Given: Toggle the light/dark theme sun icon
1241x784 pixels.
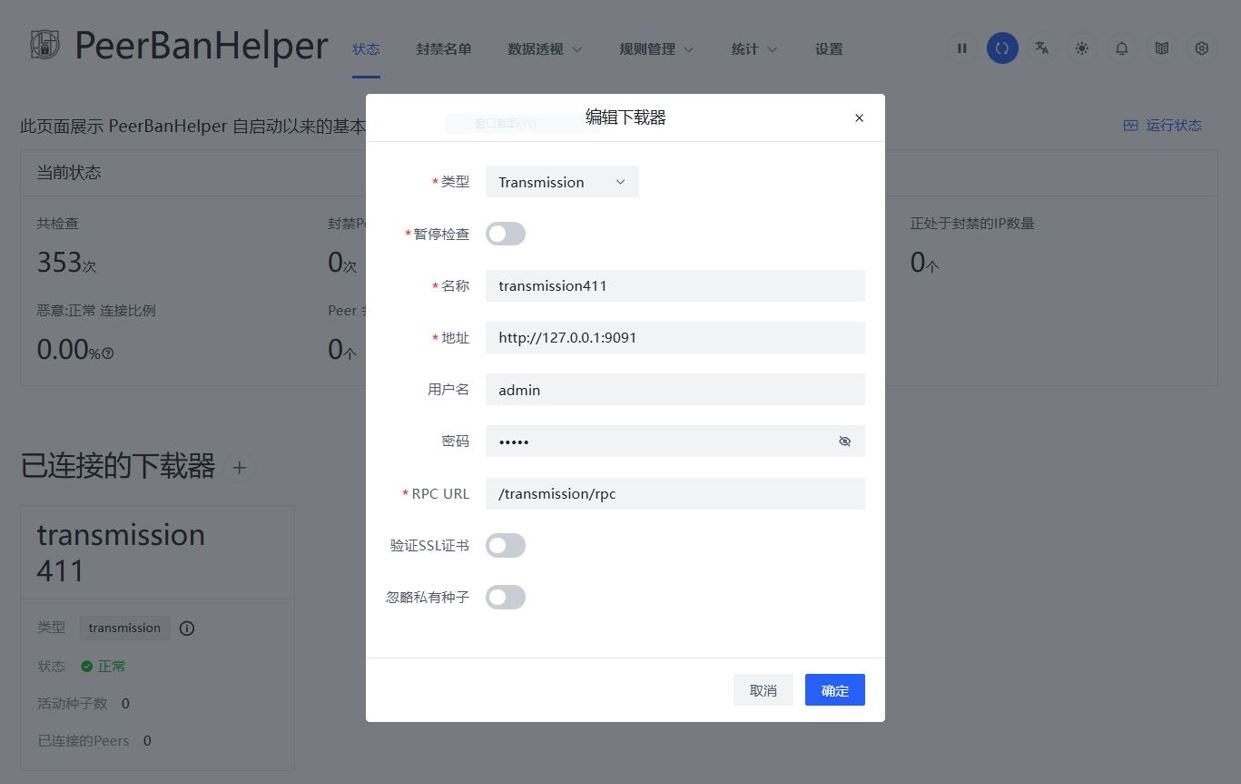Looking at the screenshot, I should coord(1082,48).
